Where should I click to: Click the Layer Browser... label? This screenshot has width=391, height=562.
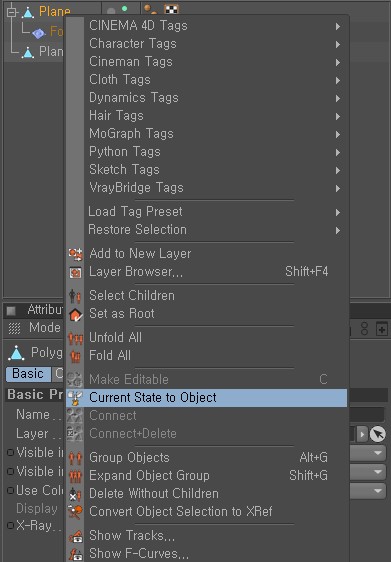(136, 272)
